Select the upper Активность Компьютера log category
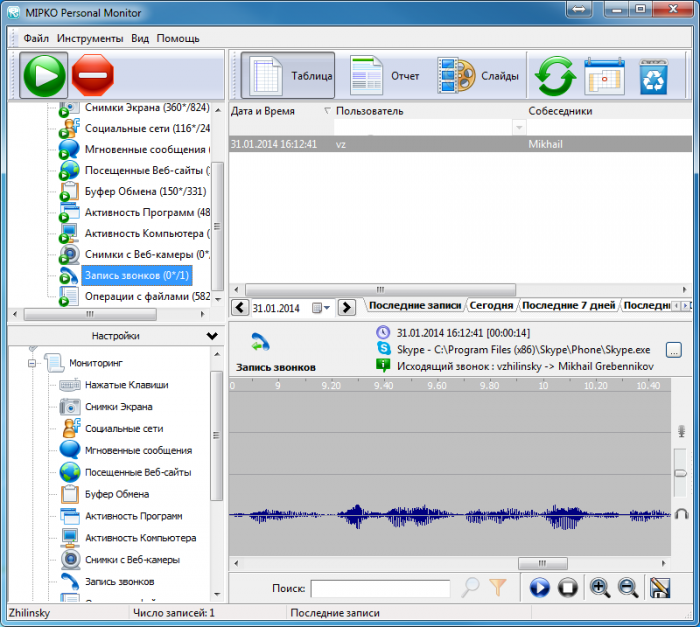This screenshot has width=700, height=627. [x=147, y=234]
